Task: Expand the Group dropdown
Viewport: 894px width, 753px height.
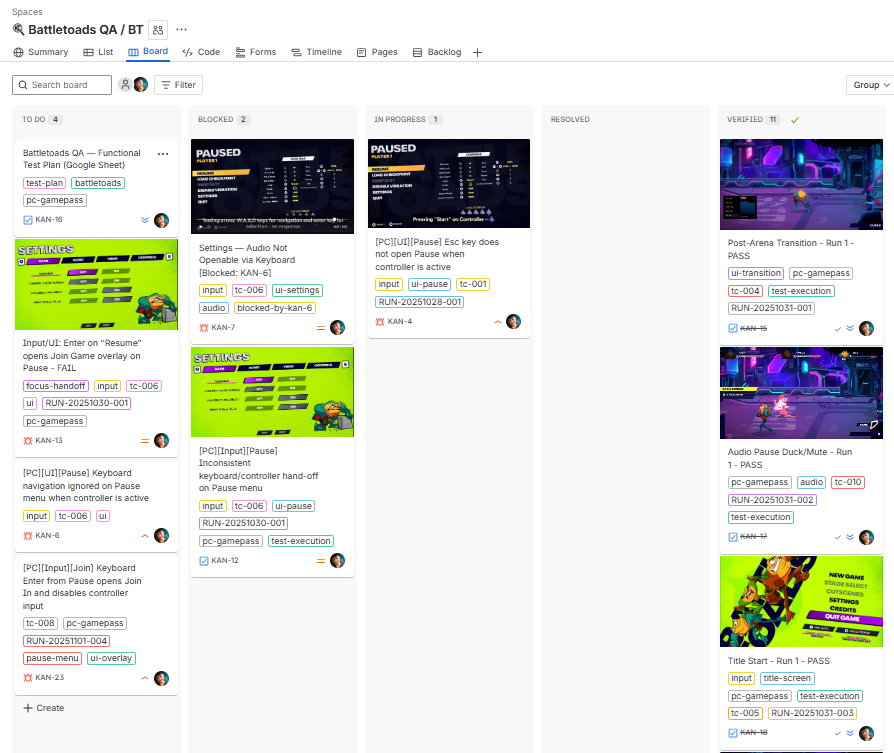Action: [869, 85]
